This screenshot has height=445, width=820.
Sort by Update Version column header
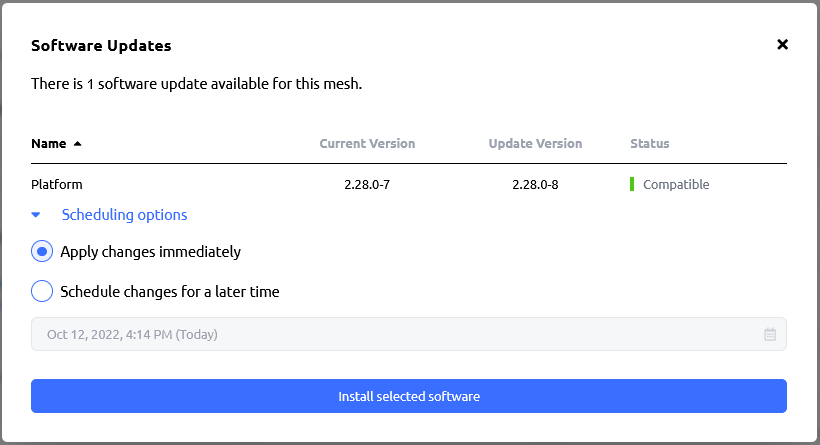tap(535, 143)
